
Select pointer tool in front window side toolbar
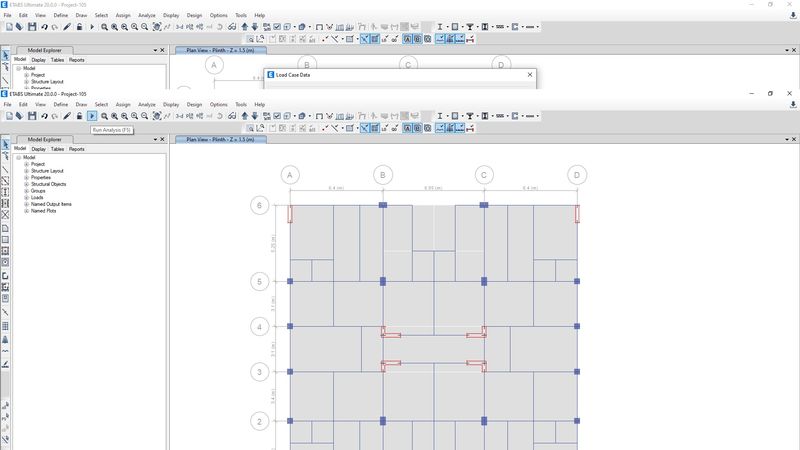(5, 144)
